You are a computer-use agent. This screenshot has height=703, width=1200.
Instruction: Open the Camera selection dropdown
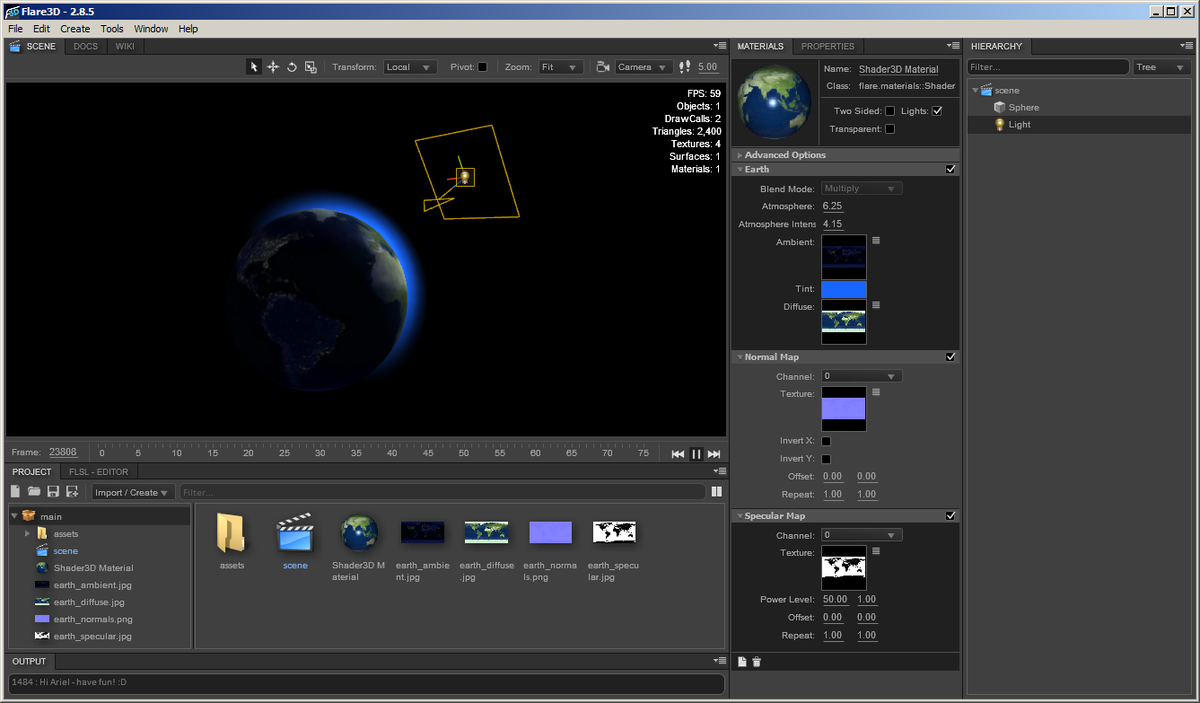point(643,67)
